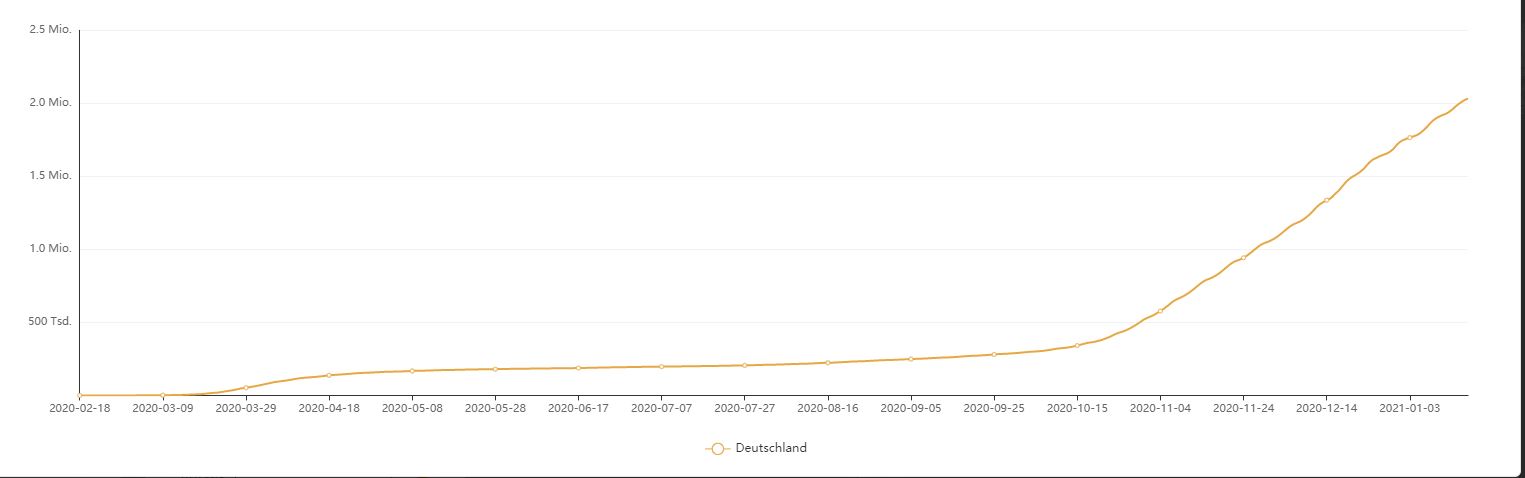Image resolution: width=1525 pixels, height=478 pixels.
Task: Click the line marker above 2020-05-28
Action: click(x=495, y=369)
